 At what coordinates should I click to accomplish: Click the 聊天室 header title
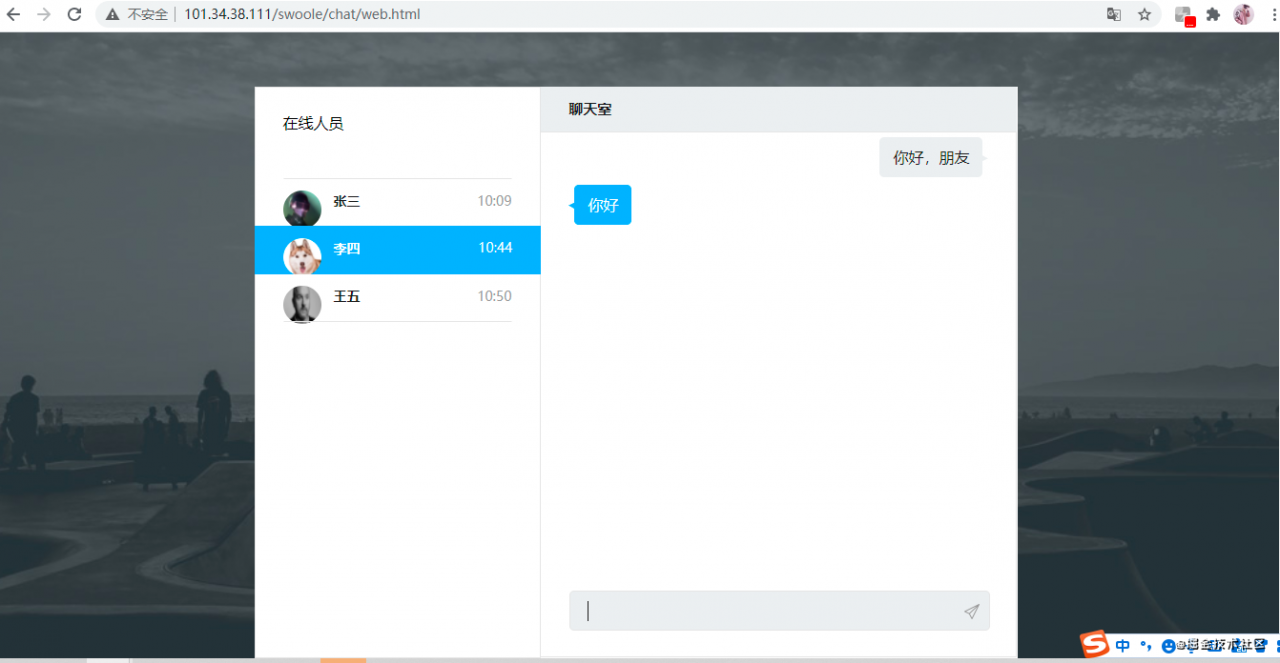pos(590,109)
